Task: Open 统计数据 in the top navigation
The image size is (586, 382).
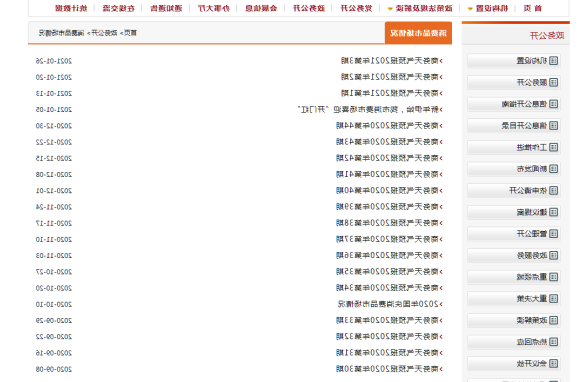Action: 71,8
